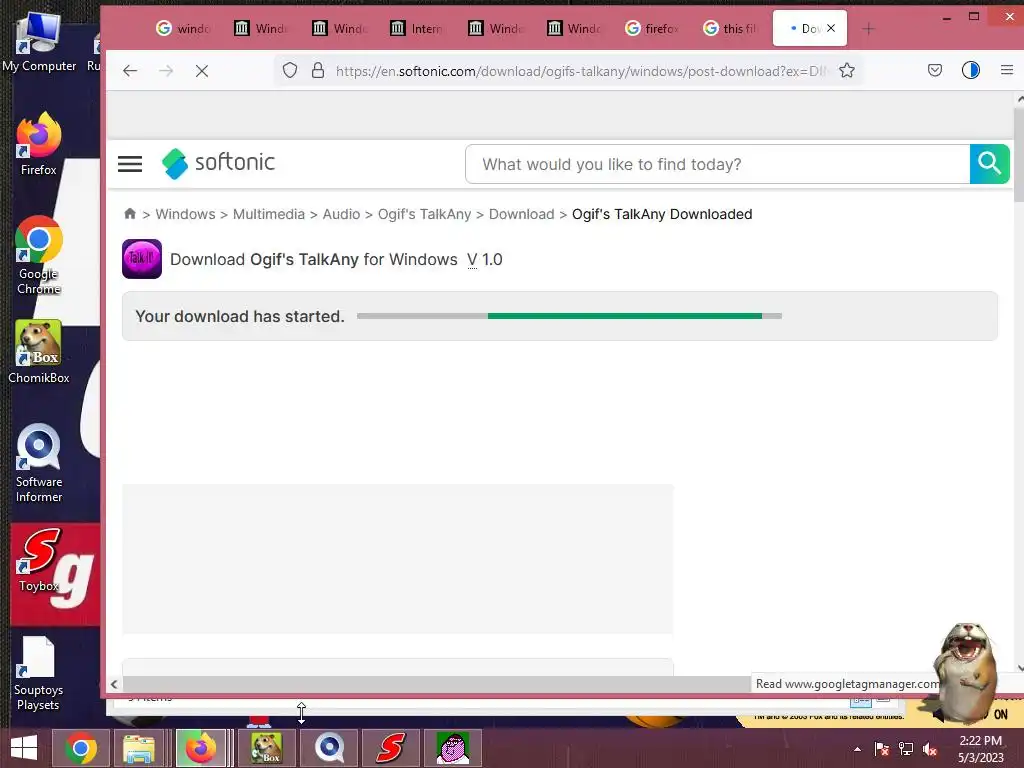
Task: Click the network tray icon
Action: (x=906, y=749)
